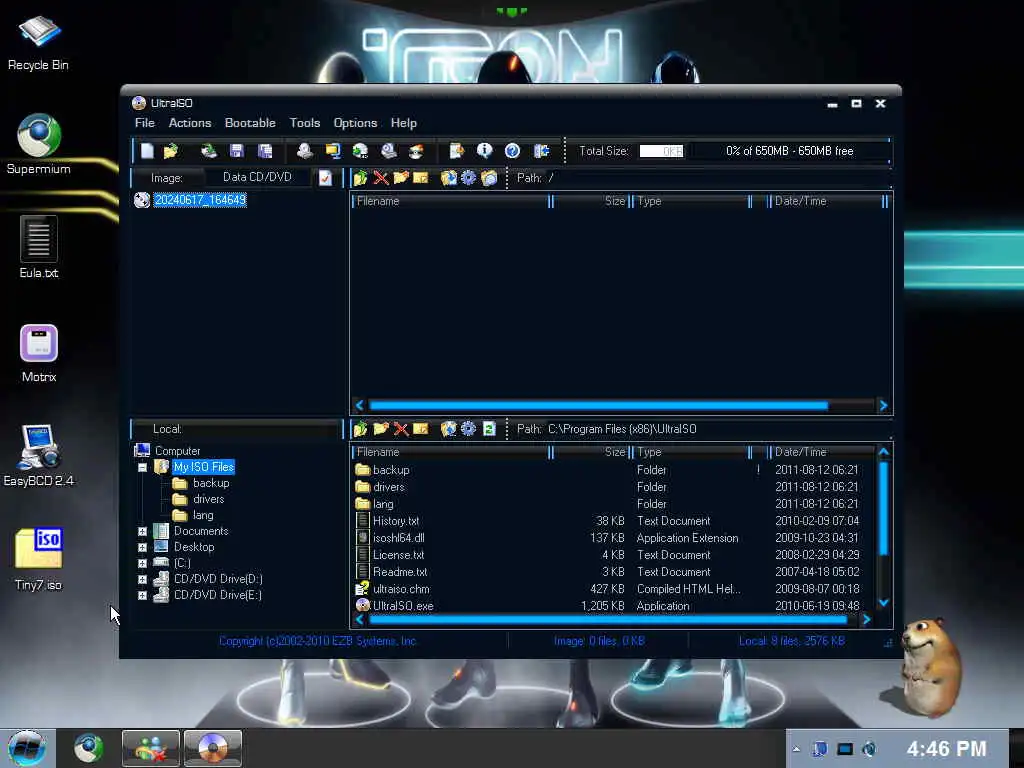Select ultraiso.chm in the local file list
1024x768 pixels.
click(x=401, y=589)
